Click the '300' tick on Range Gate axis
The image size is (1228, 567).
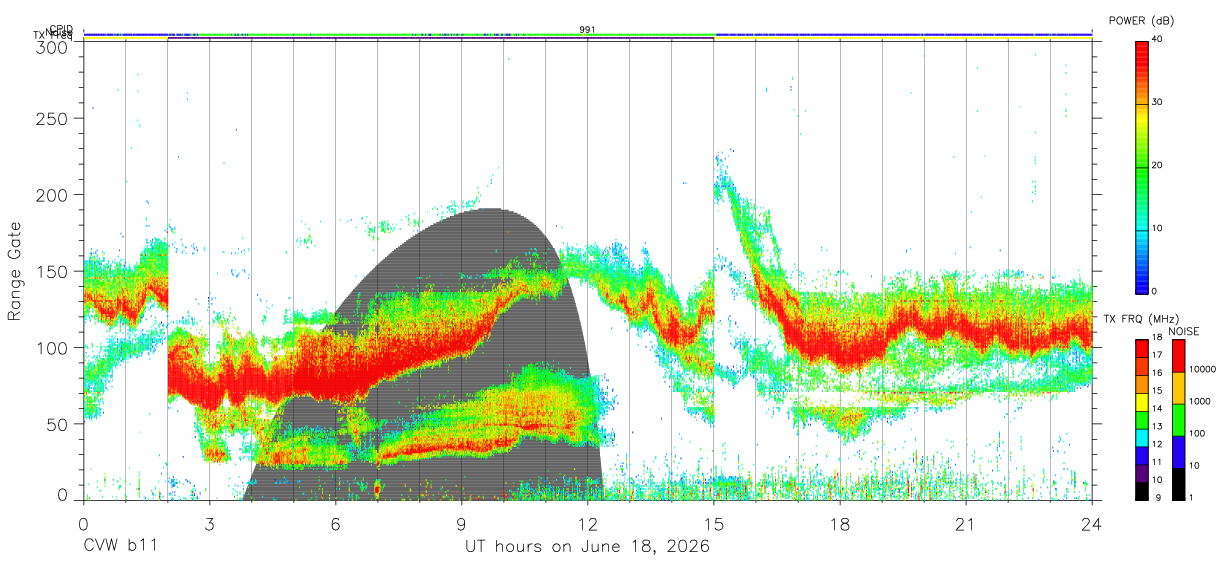point(53,47)
